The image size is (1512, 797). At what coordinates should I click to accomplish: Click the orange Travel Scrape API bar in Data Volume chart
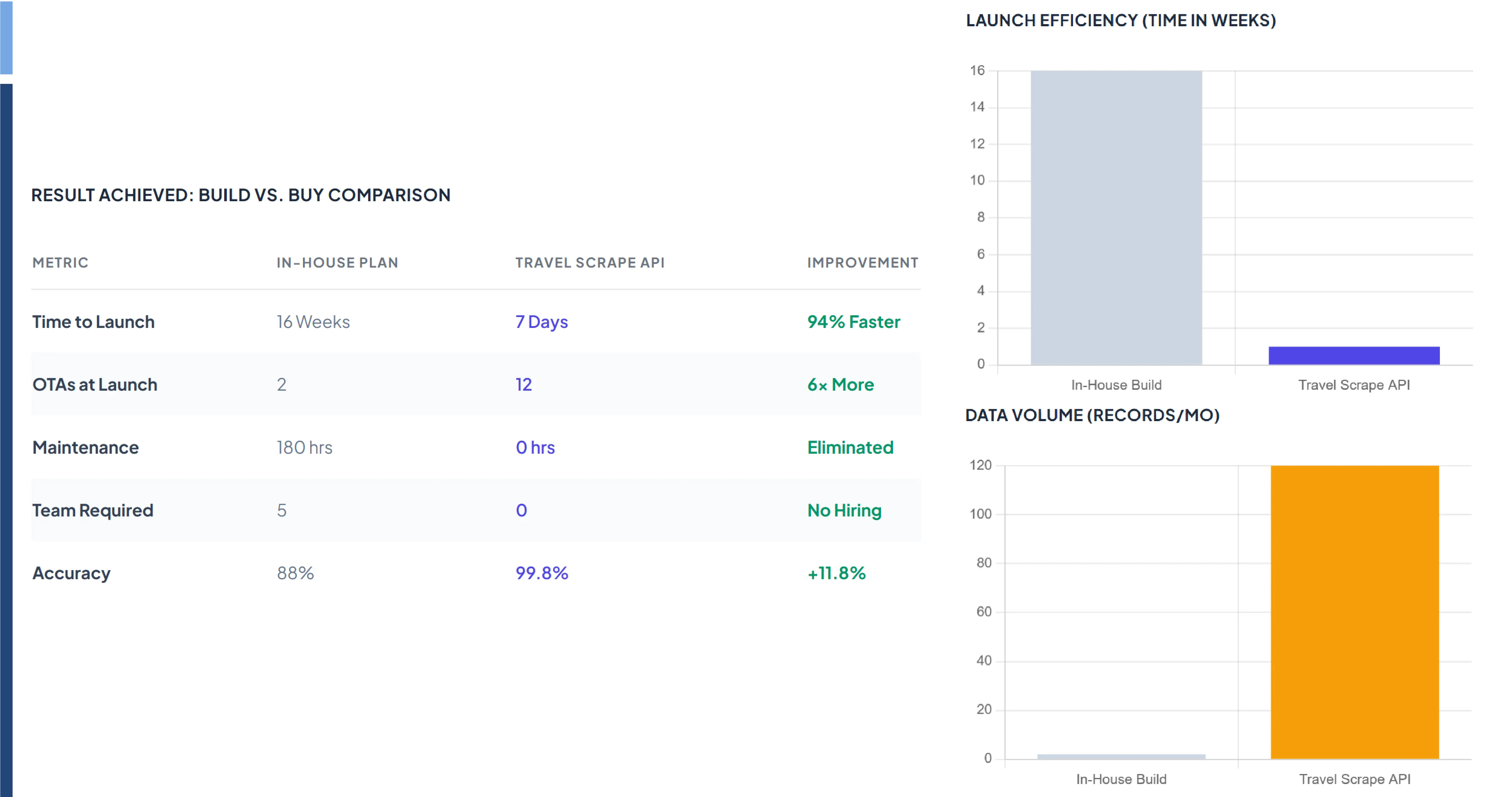click(x=1355, y=612)
